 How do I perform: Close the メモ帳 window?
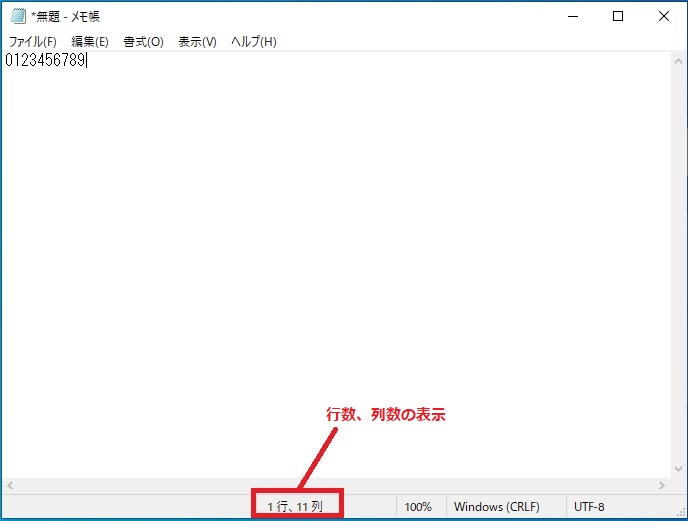[x=664, y=17]
